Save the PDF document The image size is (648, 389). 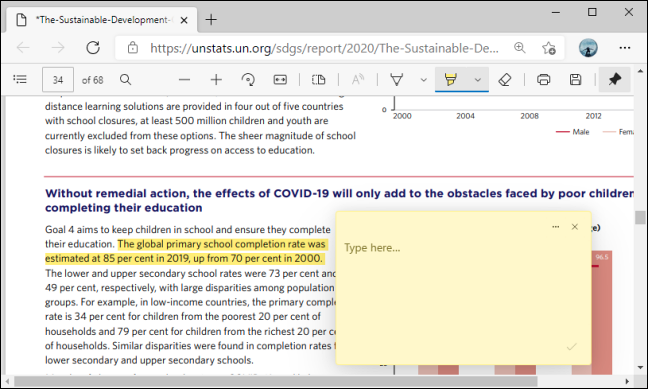(x=575, y=79)
